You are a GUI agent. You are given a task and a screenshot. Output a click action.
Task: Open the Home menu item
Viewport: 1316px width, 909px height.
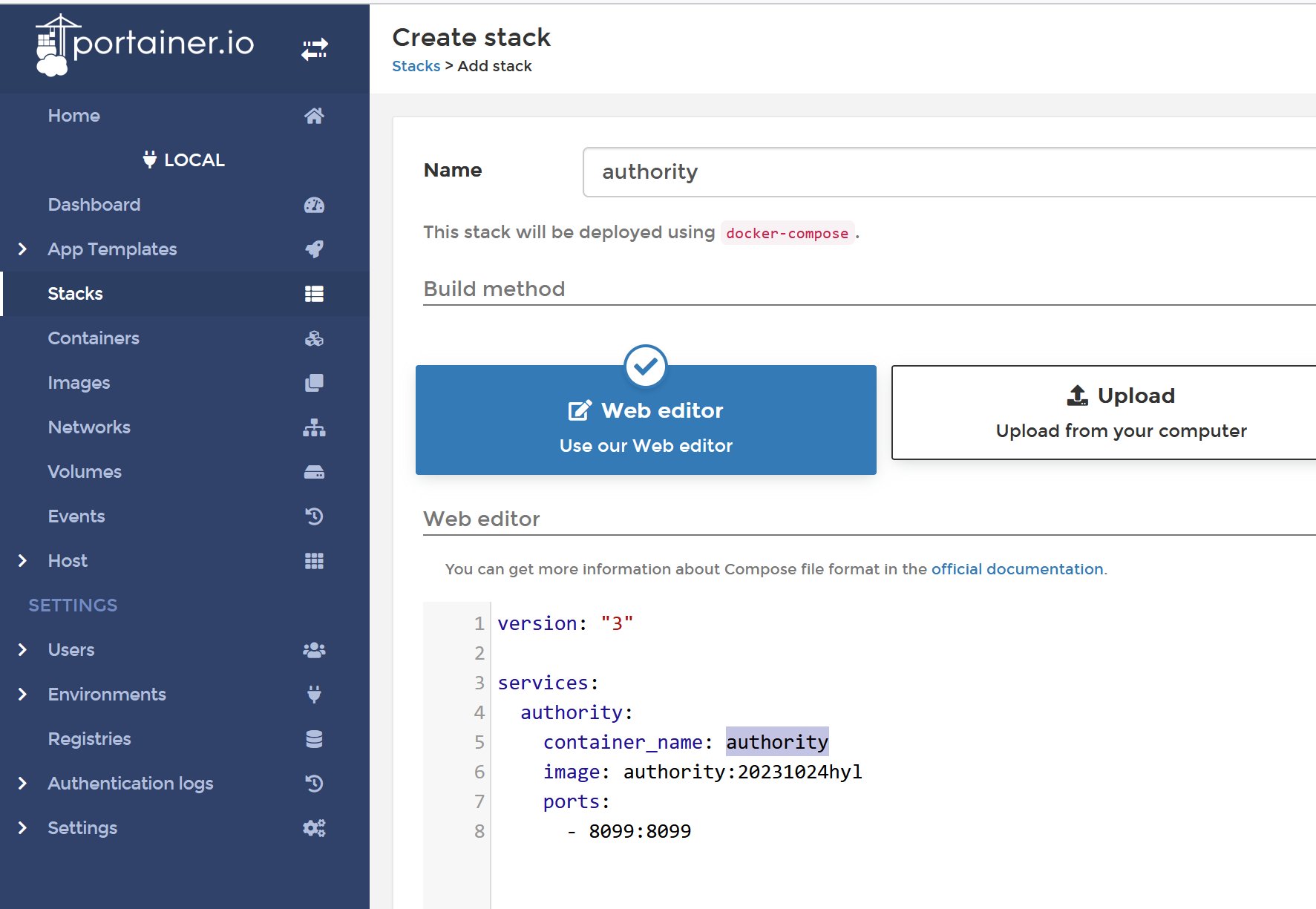coord(185,116)
